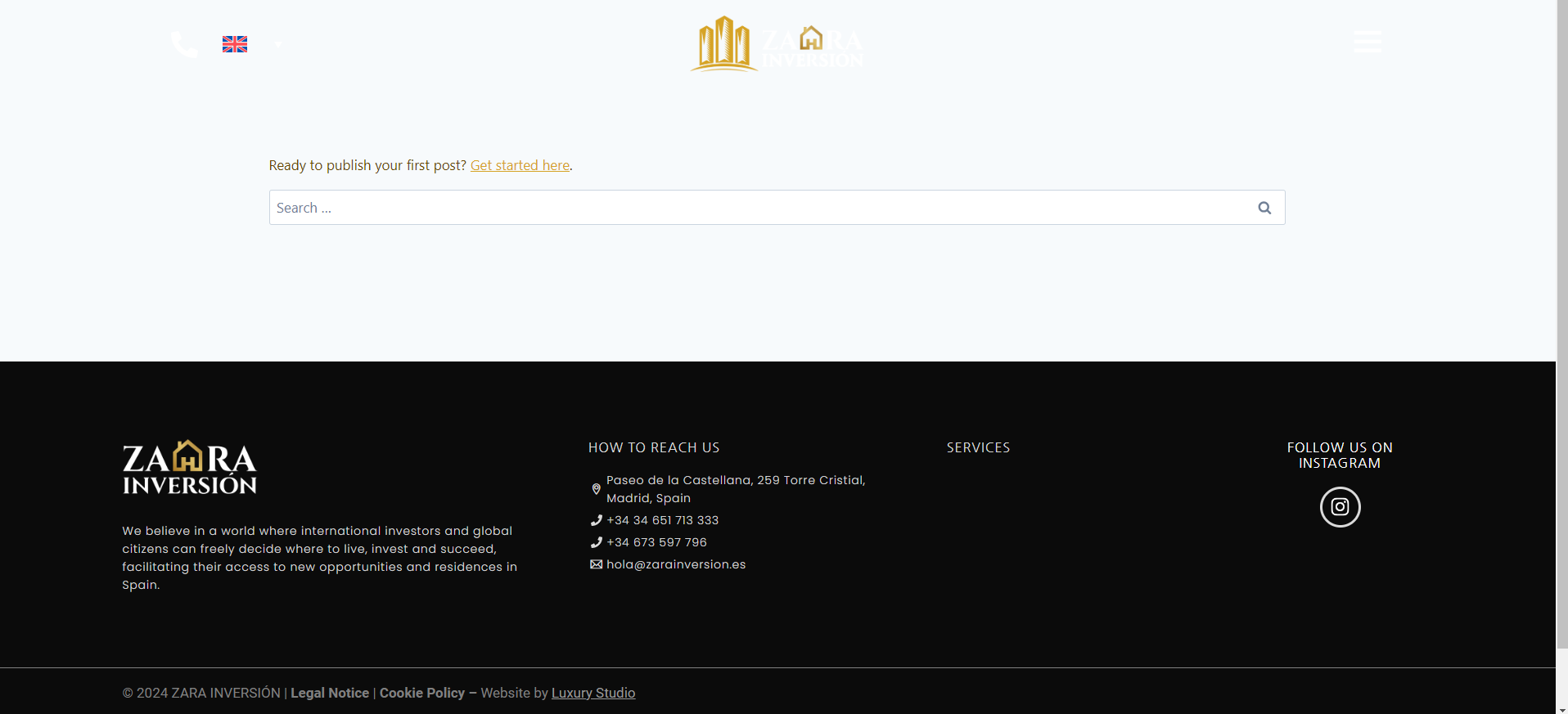Click the Zara Inversion header logo
This screenshot has width=1568, height=714.
pos(777,44)
